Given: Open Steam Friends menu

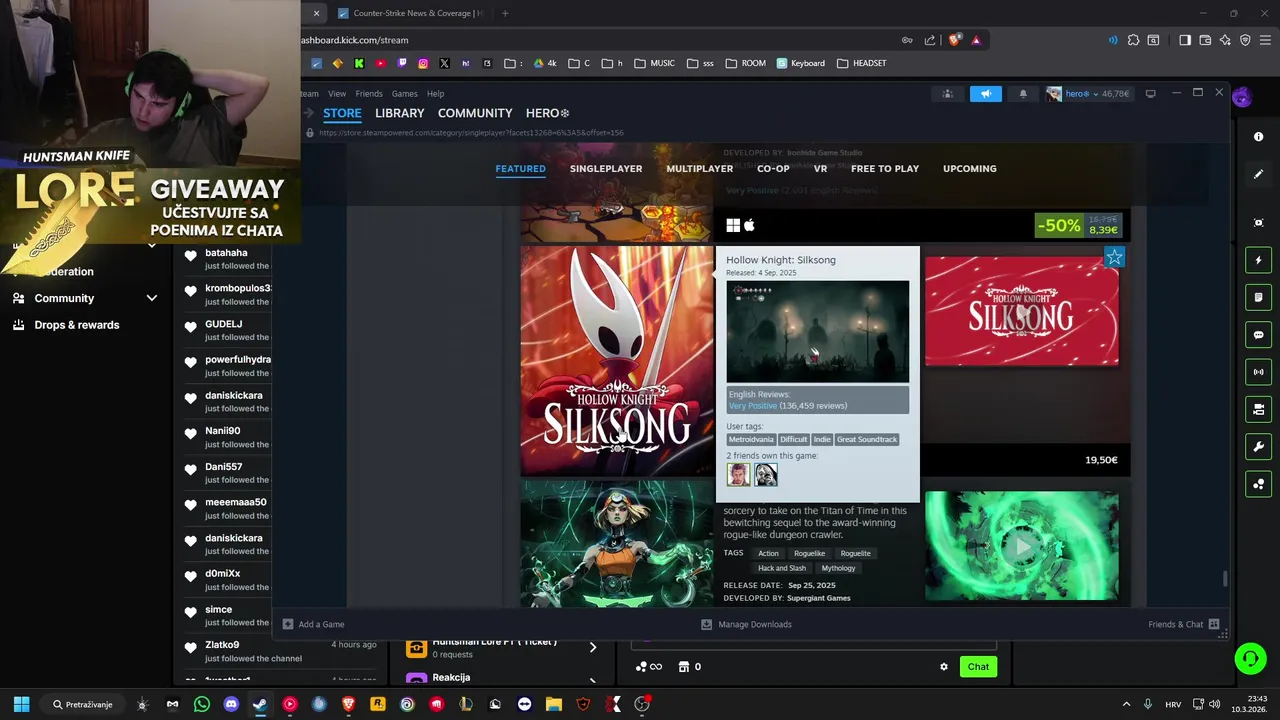Looking at the screenshot, I should pos(369,94).
